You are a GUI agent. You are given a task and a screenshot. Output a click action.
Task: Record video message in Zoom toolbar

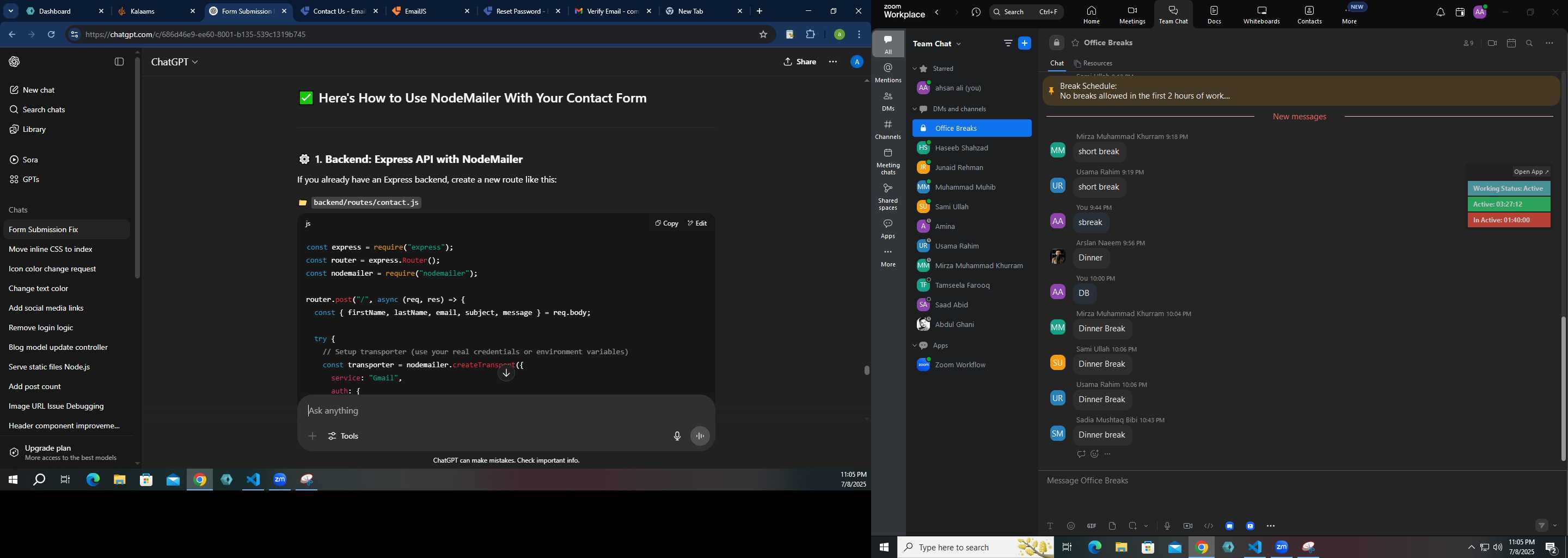pos(1187,526)
